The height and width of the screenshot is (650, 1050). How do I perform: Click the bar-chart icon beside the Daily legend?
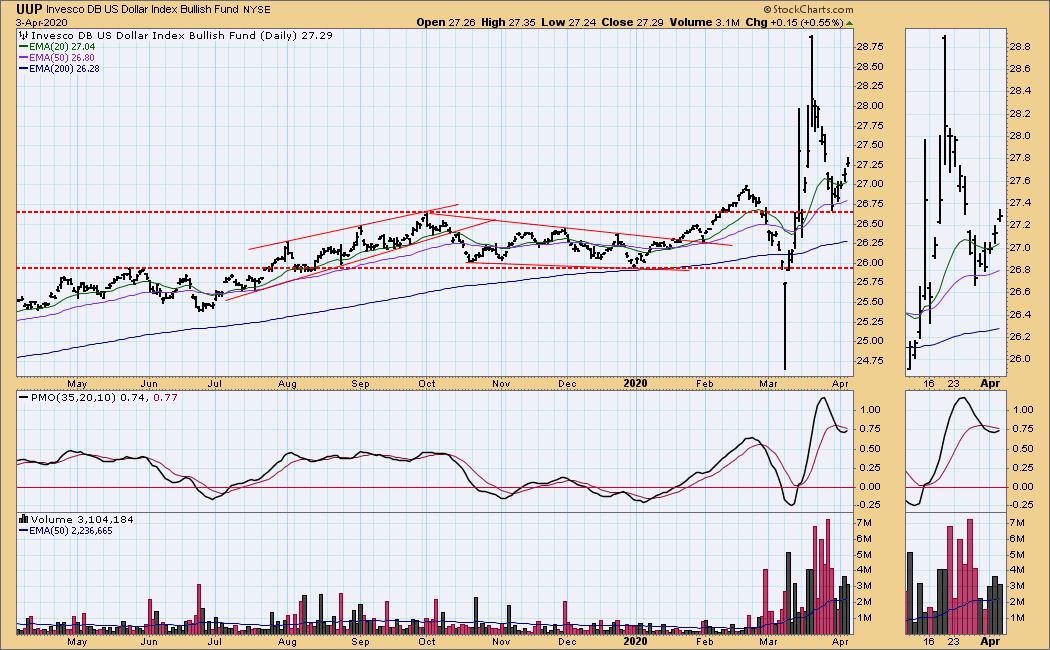(23, 35)
